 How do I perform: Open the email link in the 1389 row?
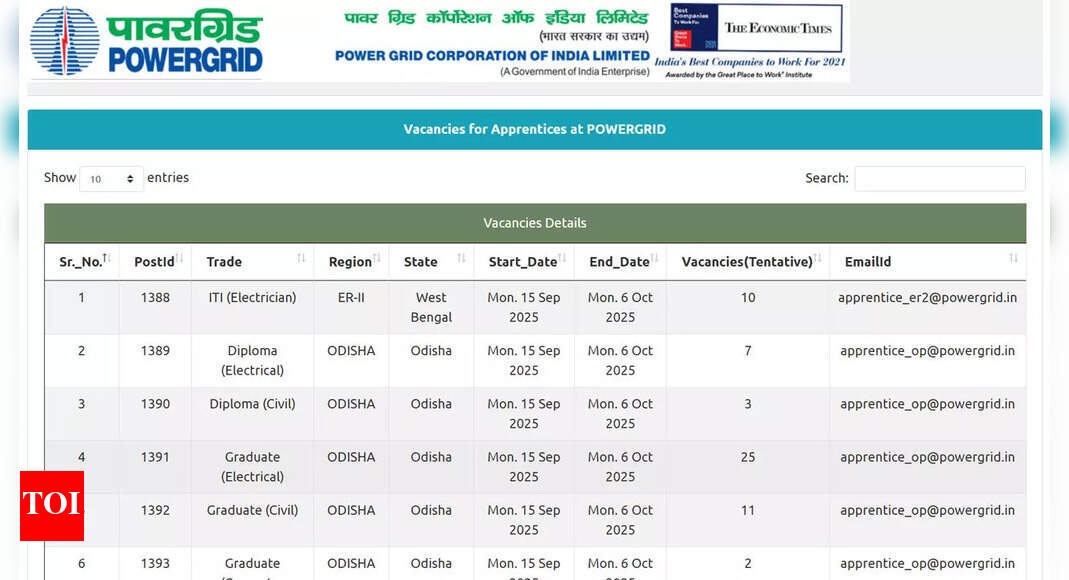[927, 351]
